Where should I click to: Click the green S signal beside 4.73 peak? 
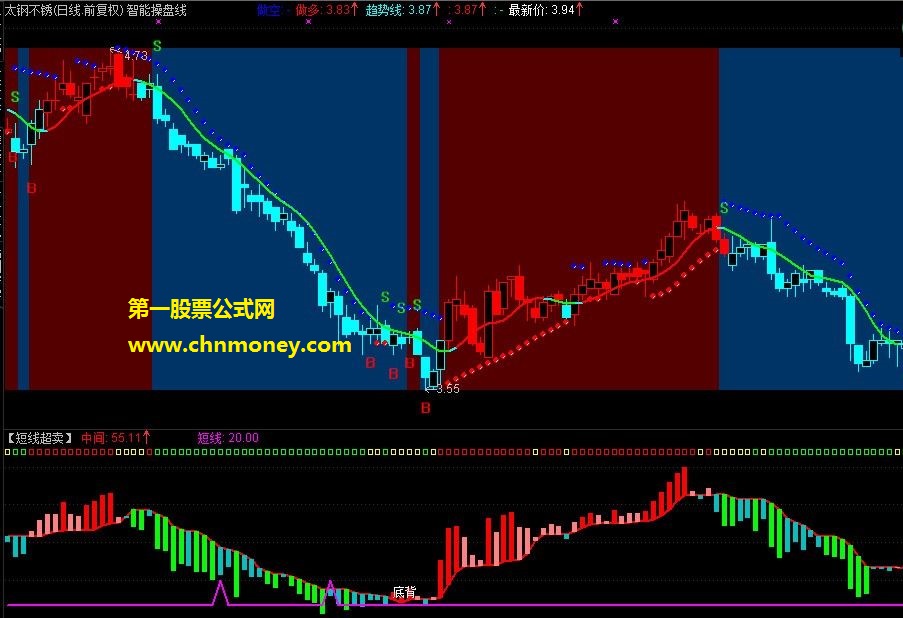click(157, 46)
